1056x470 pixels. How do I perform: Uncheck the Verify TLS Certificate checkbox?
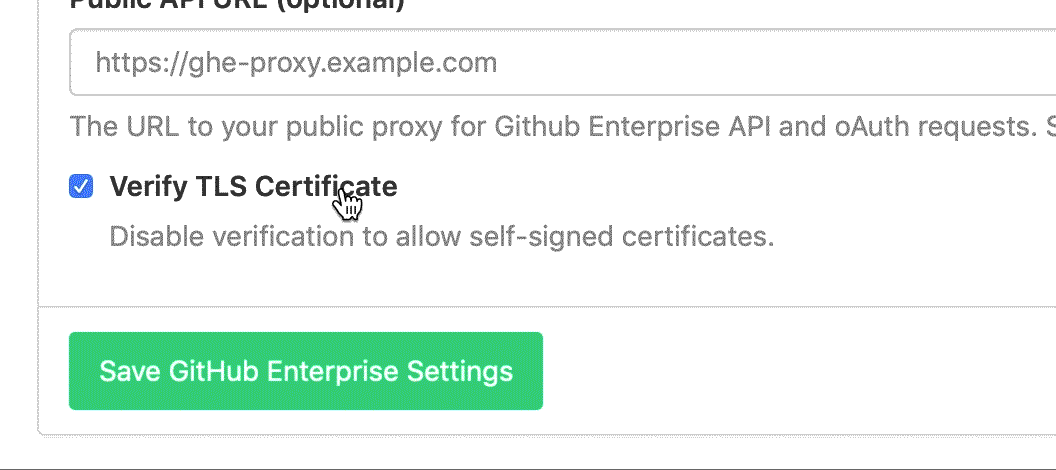tap(81, 186)
